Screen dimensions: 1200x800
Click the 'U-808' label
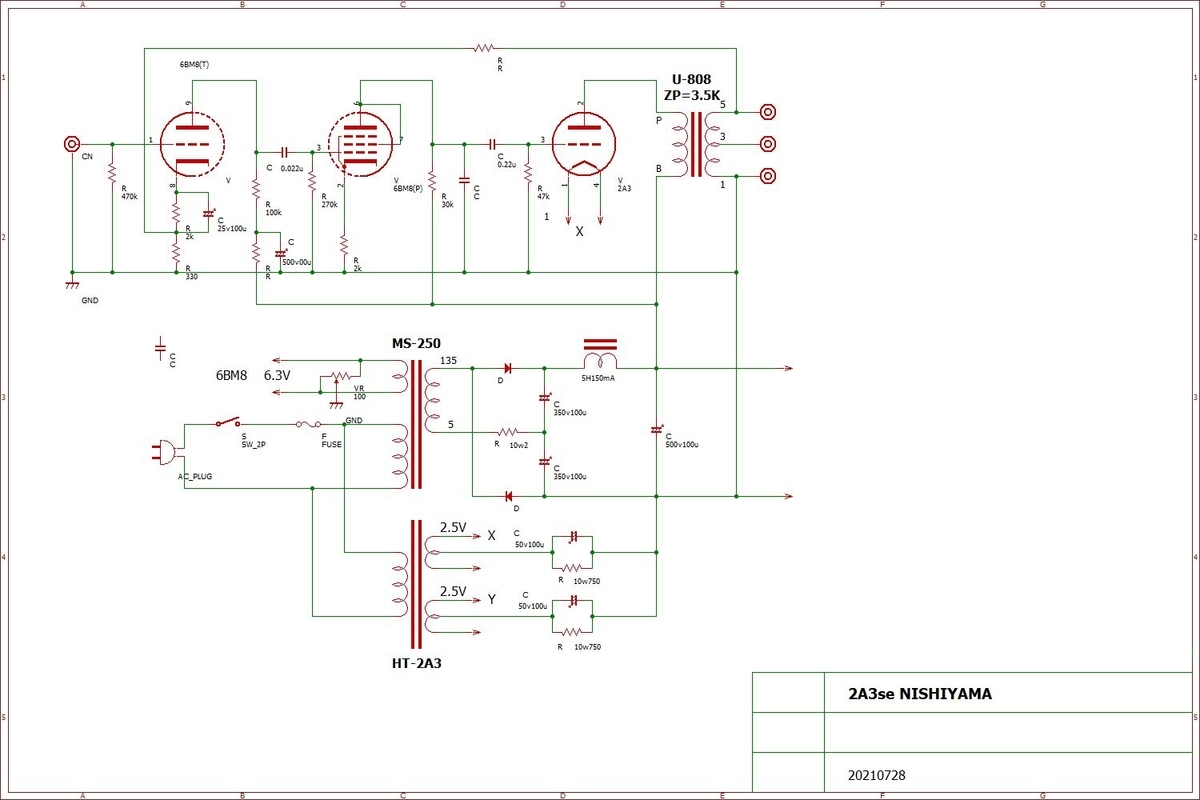pos(691,79)
